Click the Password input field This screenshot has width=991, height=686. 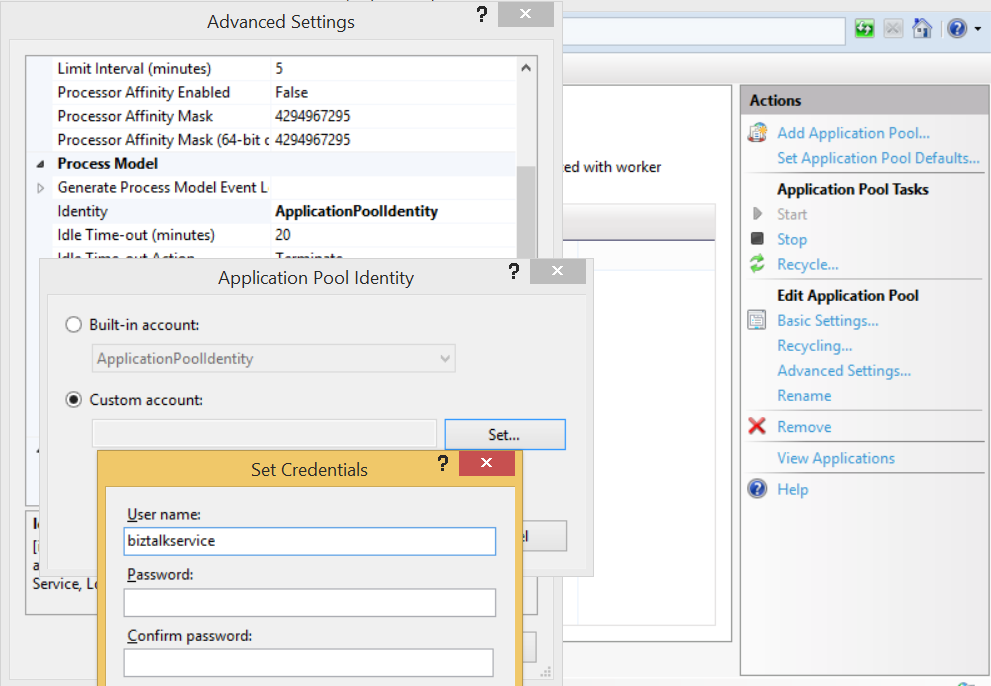(x=310, y=603)
